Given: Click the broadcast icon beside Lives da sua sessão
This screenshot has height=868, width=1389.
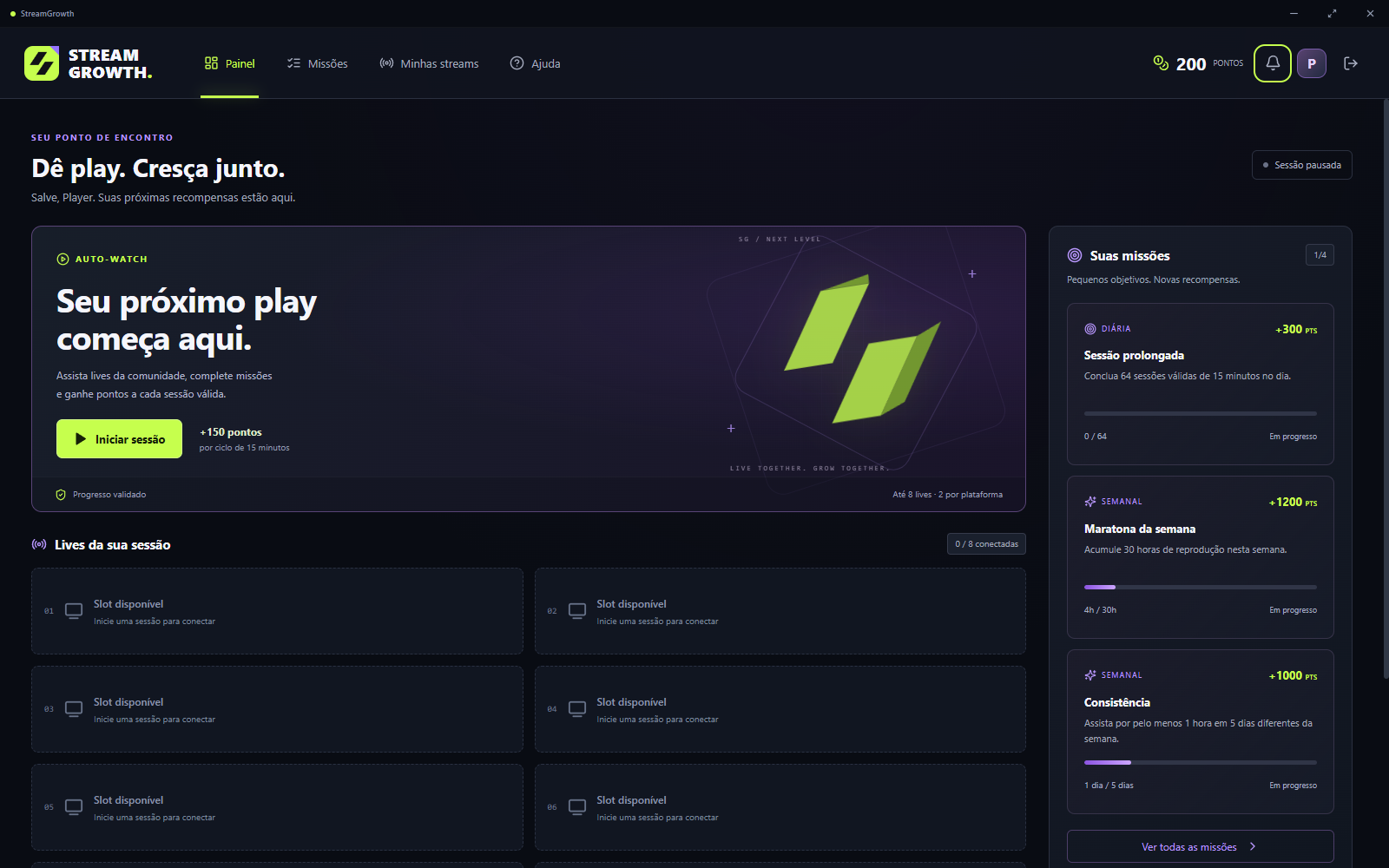Looking at the screenshot, I should [x=39, y=544].
